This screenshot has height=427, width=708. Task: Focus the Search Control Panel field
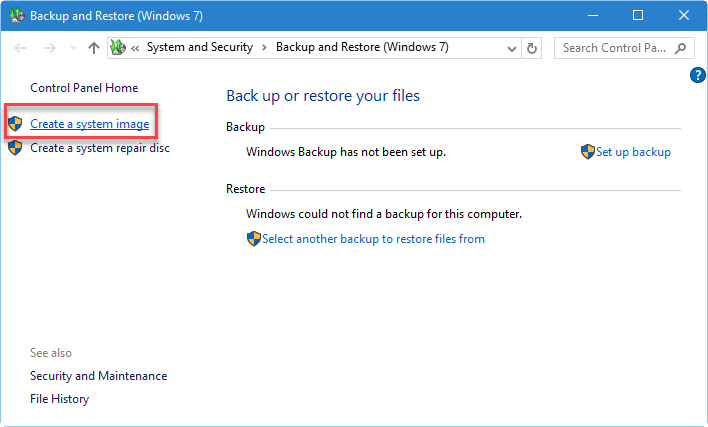coord(613,48)
